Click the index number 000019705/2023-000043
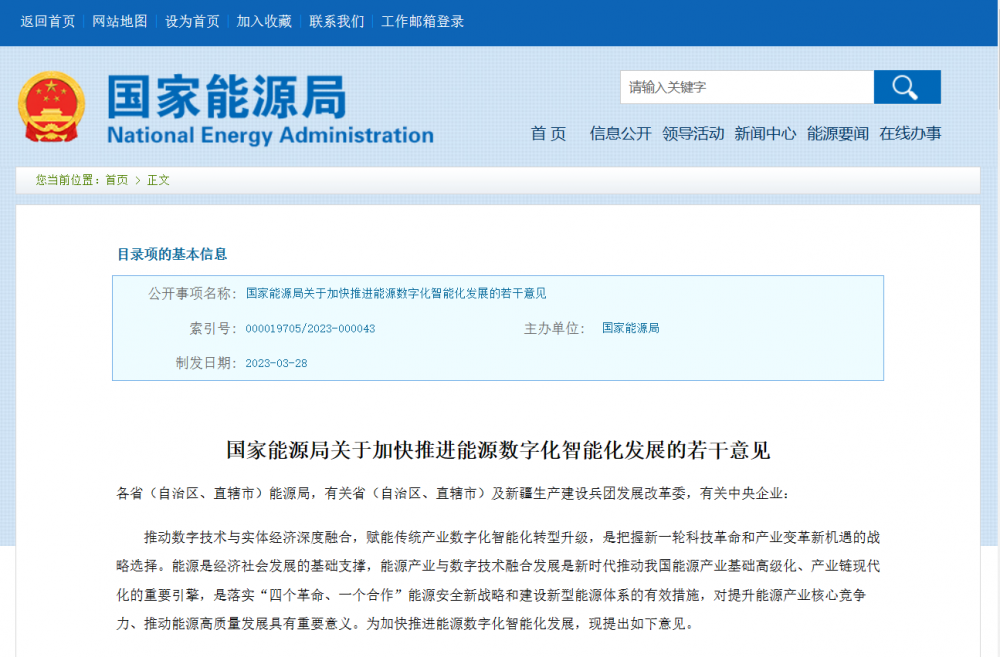Viewport: 1000px width, 657px height. coord(310,328)
